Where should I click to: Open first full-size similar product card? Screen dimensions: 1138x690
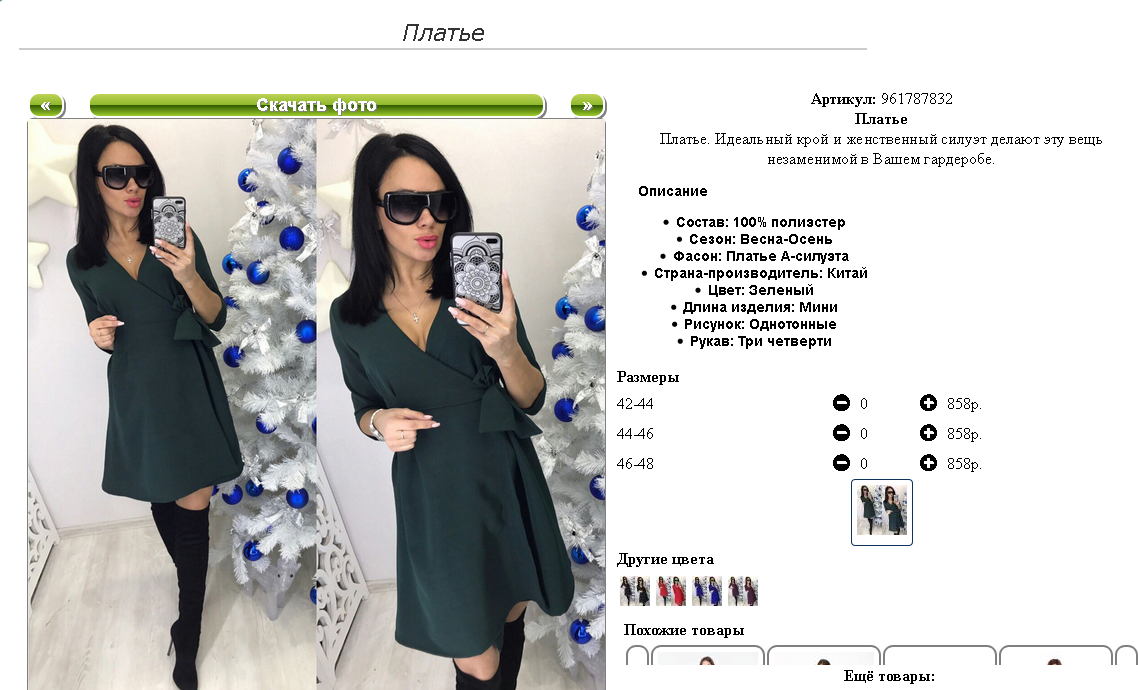coord(708,655)
